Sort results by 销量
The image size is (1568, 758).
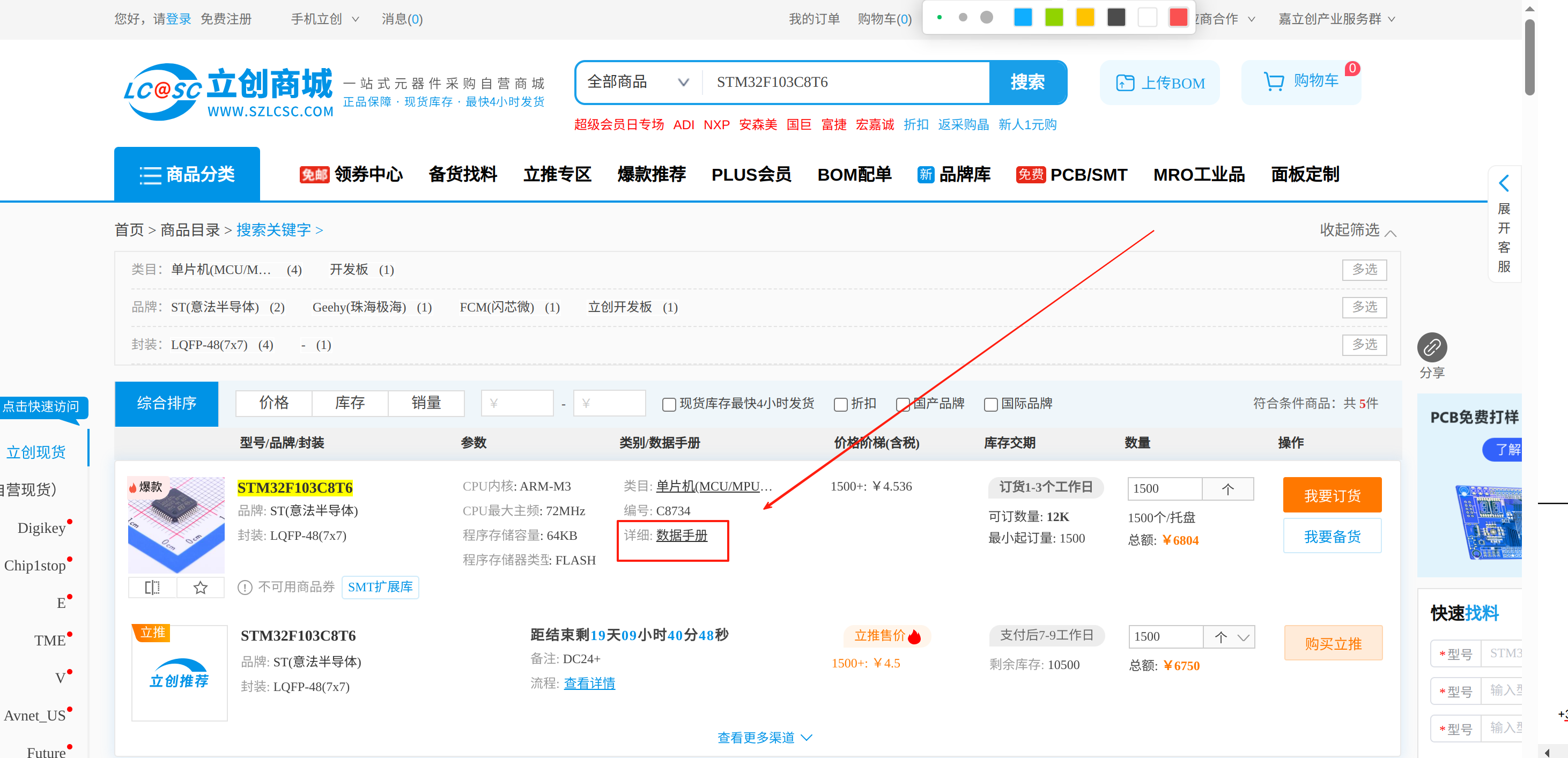[x=426, y=403]
